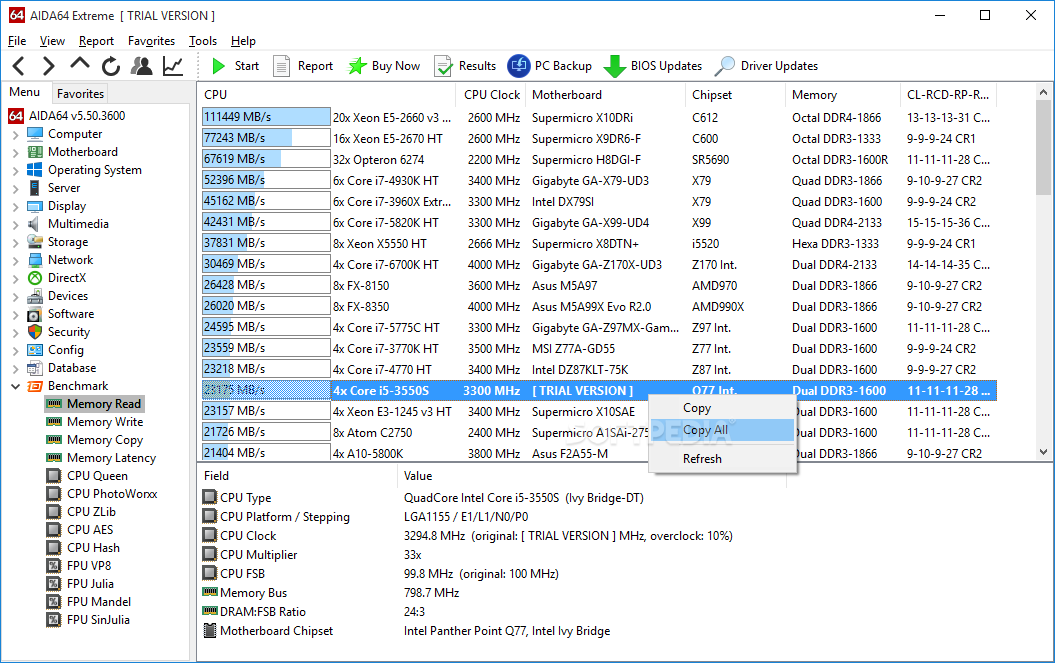The height and width of the screenshot is (663, 1055).
Task: Click the Buy Now toolbar button
Action: 384,66
